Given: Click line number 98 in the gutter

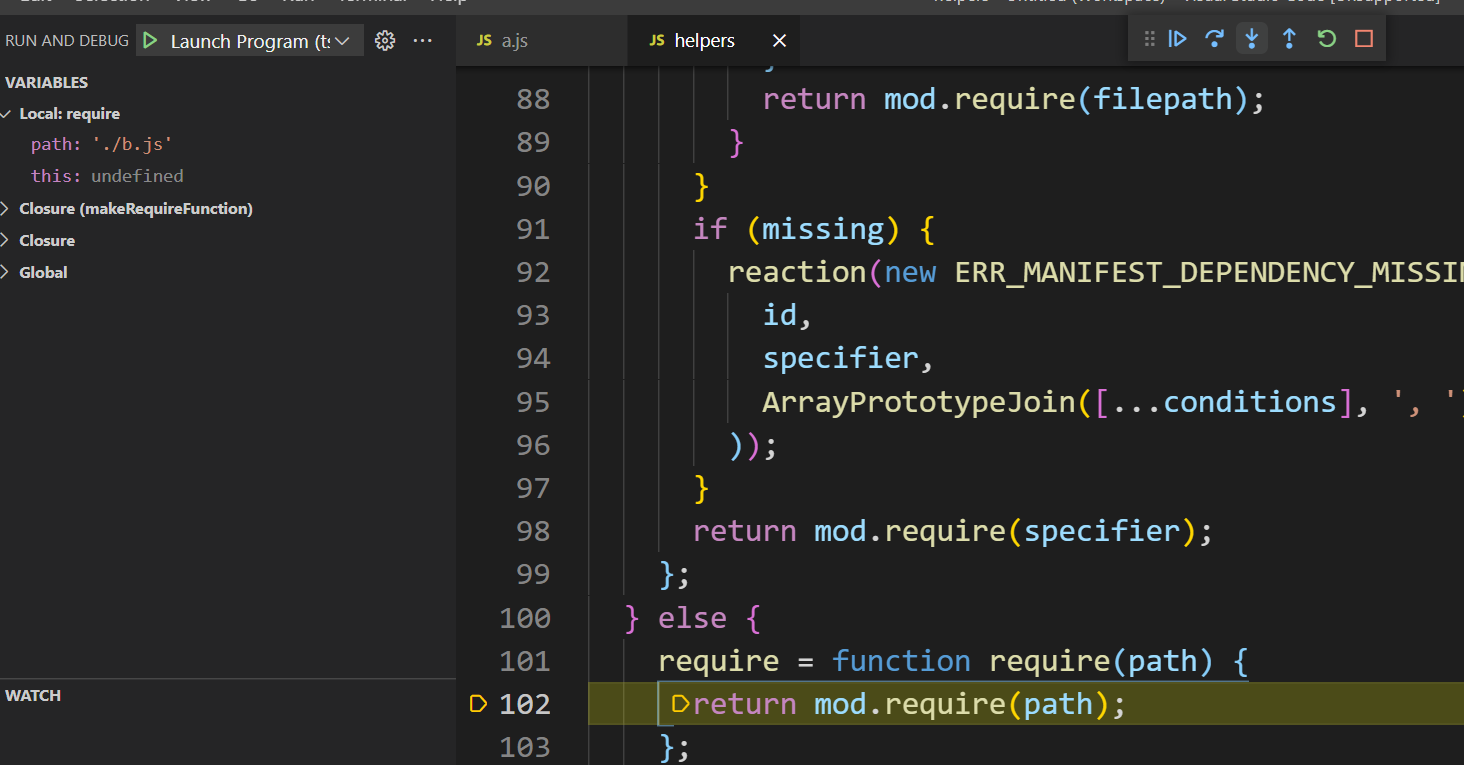Looking at the screenshot, I should click(x=532, y=531).
